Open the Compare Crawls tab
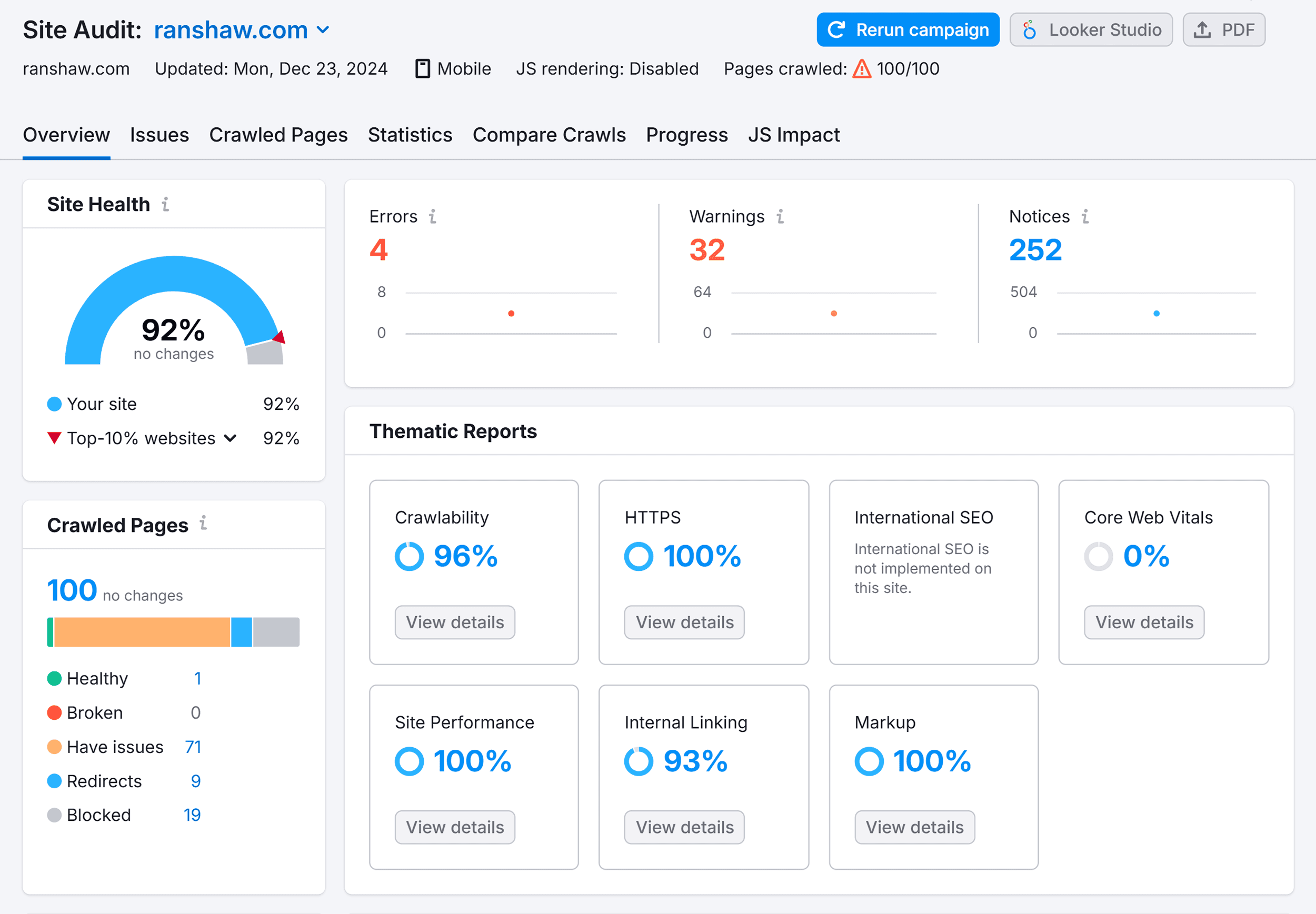Viewport: 1316px width, 914px height. tap(549, 135)
